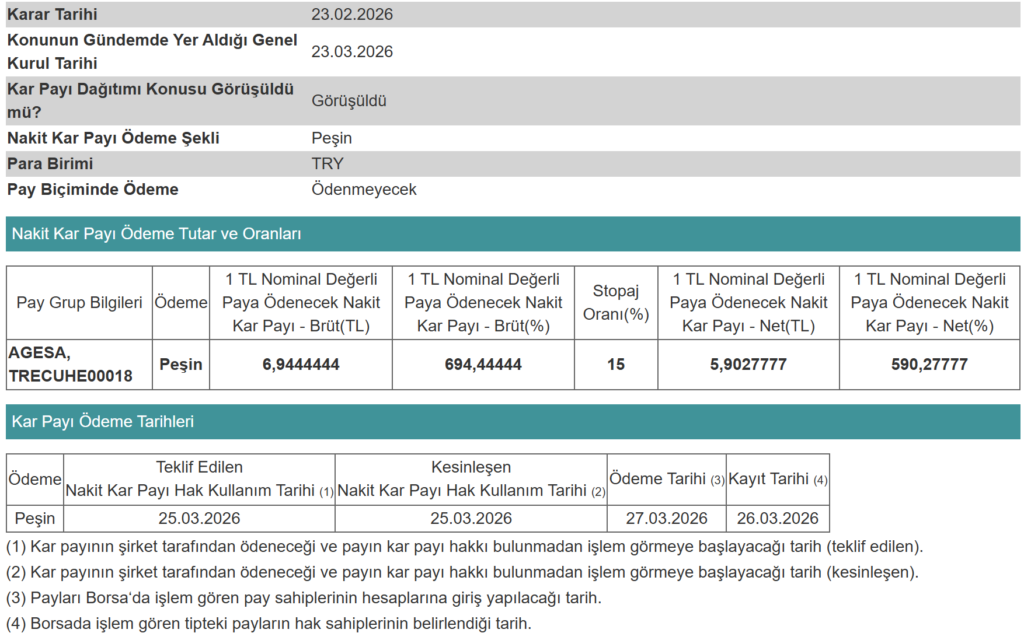
Task: Click the Genel Kurul date 23.03.2026
Action: pyautogui.click(x=352, y=52)
